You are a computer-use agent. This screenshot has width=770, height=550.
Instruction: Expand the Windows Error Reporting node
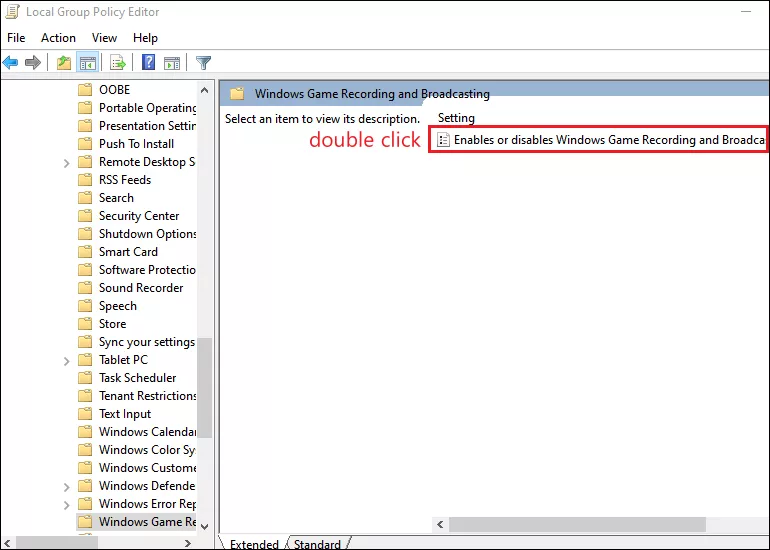66,505
